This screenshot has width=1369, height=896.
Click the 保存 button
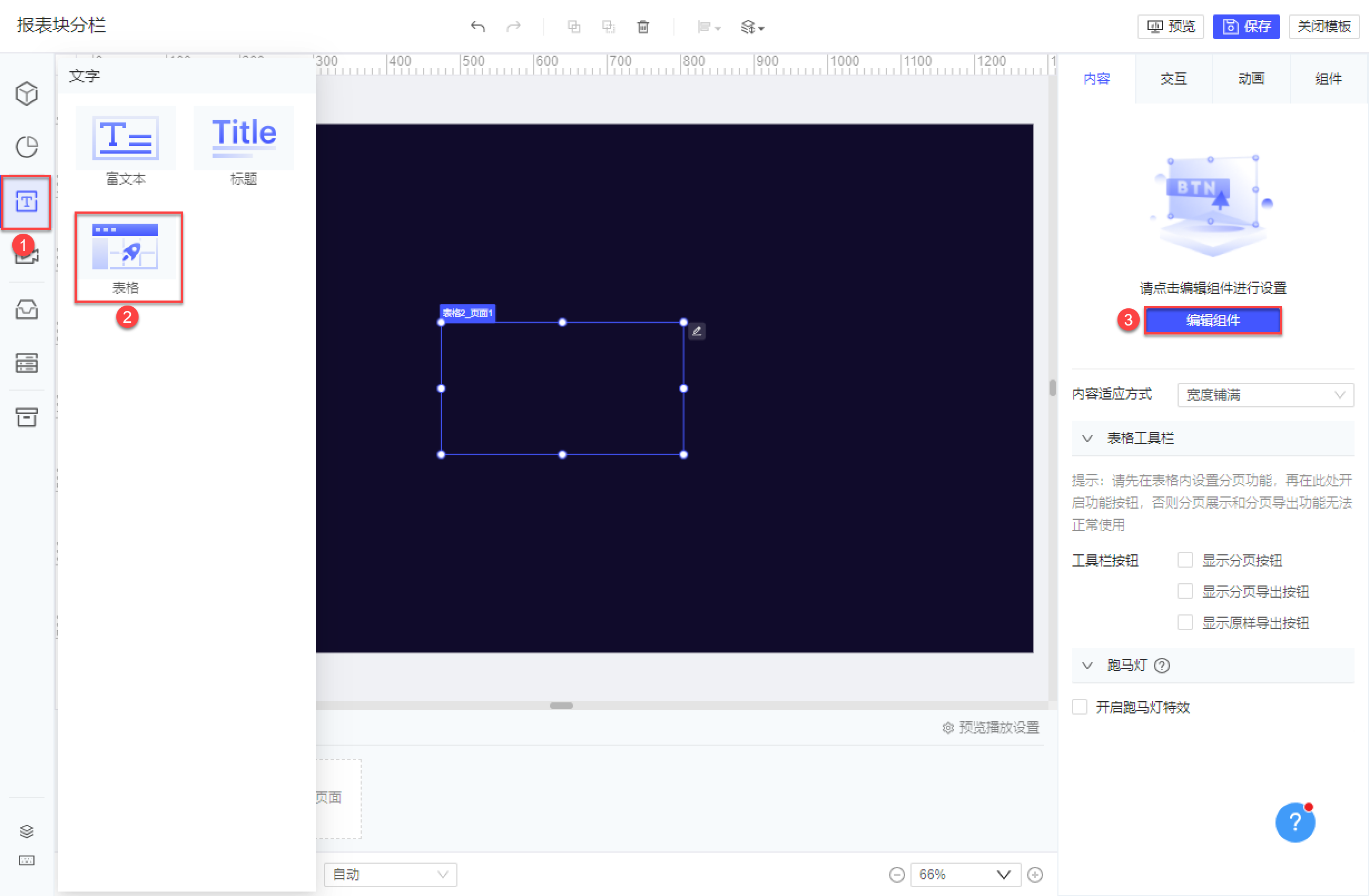coord(1246,27)
